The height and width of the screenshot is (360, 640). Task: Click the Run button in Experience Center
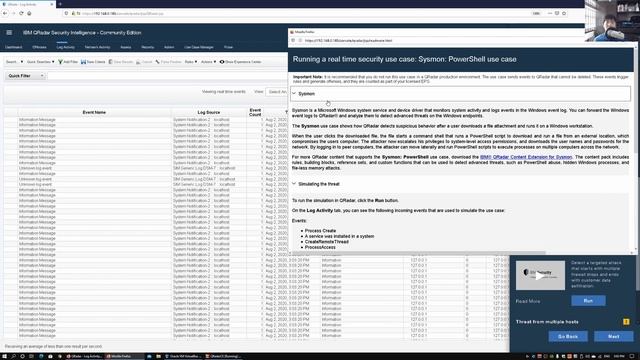pyautogui.click(x=588, y=301)
